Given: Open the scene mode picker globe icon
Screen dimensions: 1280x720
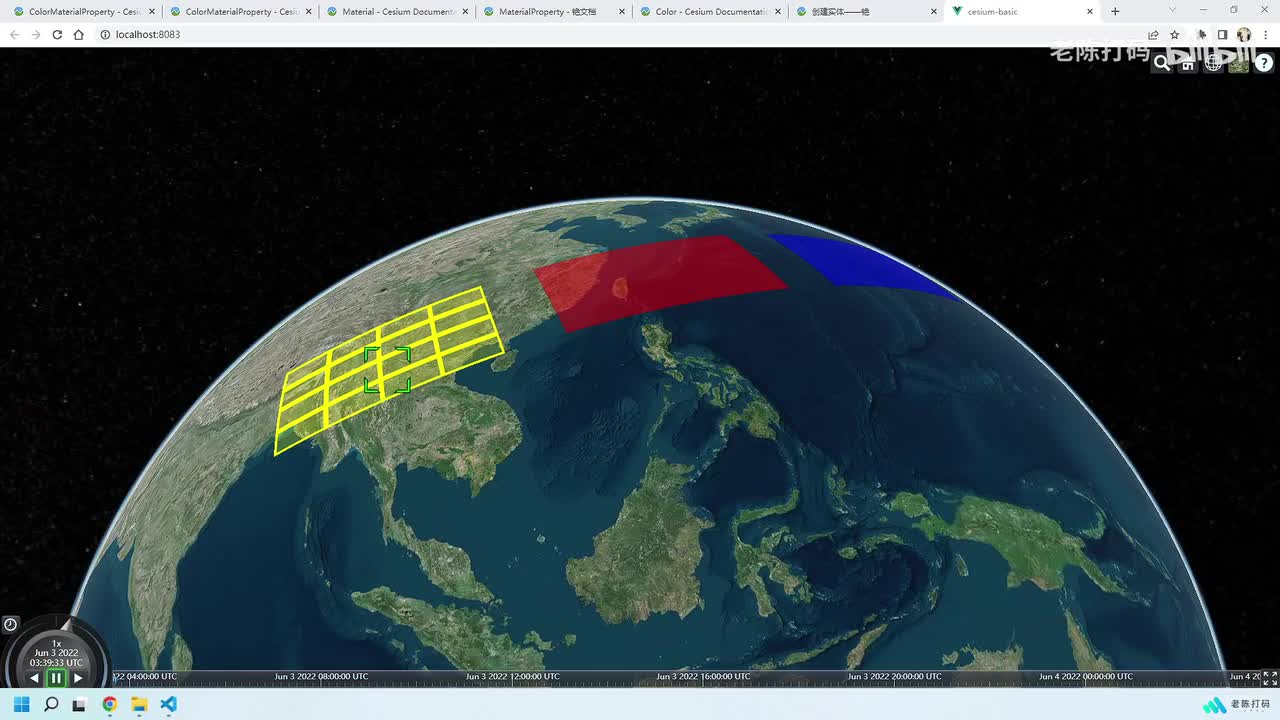Looking at the screenshot, I should [1213, 62].
